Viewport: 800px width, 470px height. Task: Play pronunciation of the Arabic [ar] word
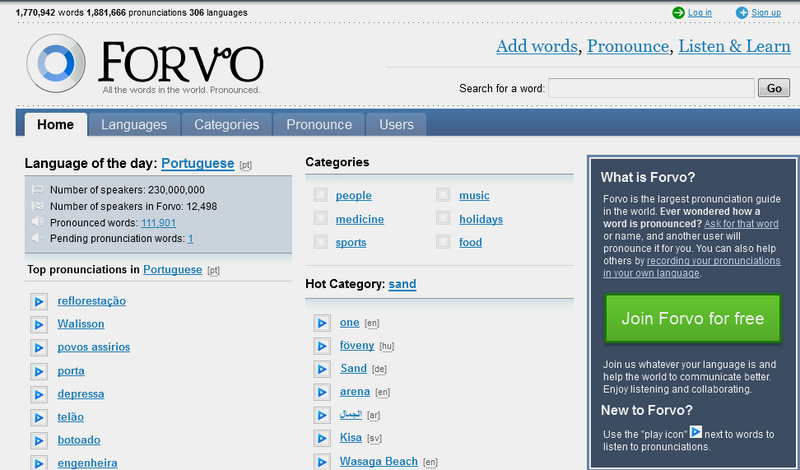click(x=322, y=415)
